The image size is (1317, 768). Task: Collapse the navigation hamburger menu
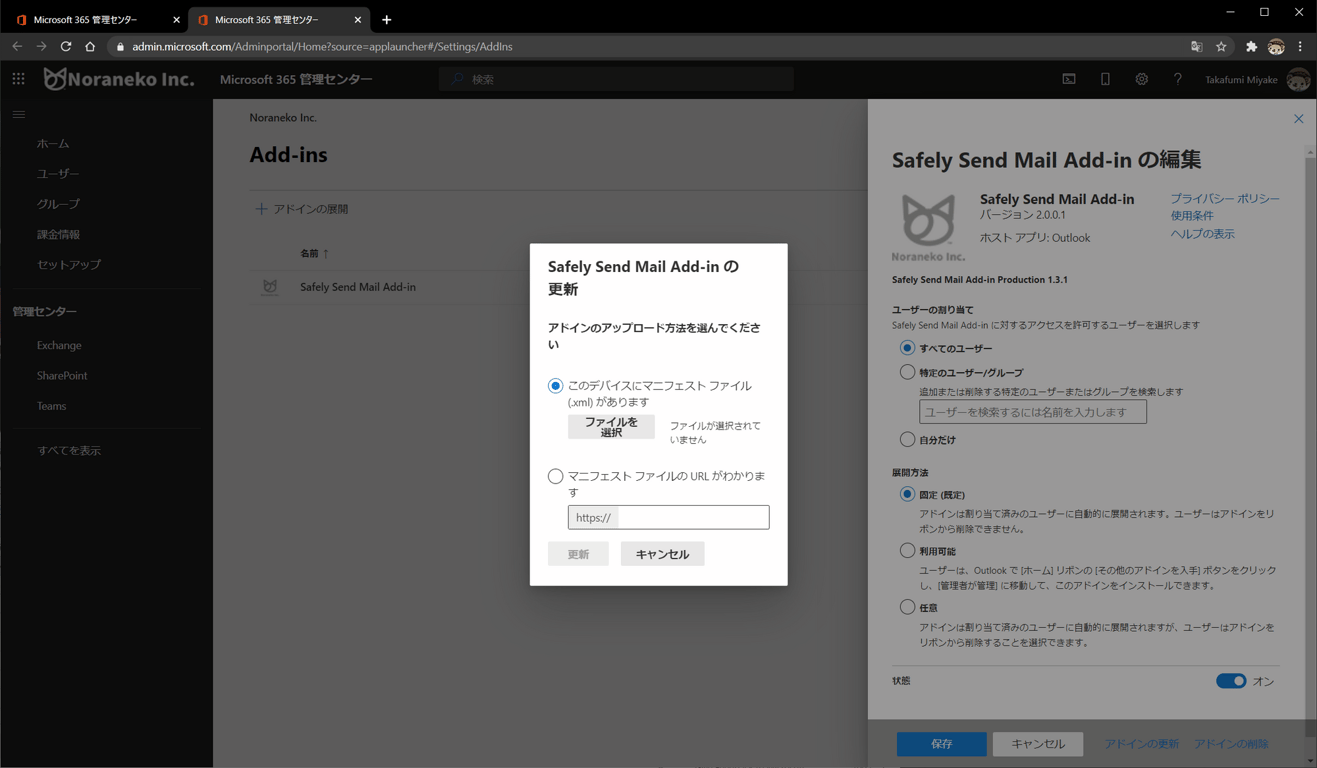[x=19, y=115]
